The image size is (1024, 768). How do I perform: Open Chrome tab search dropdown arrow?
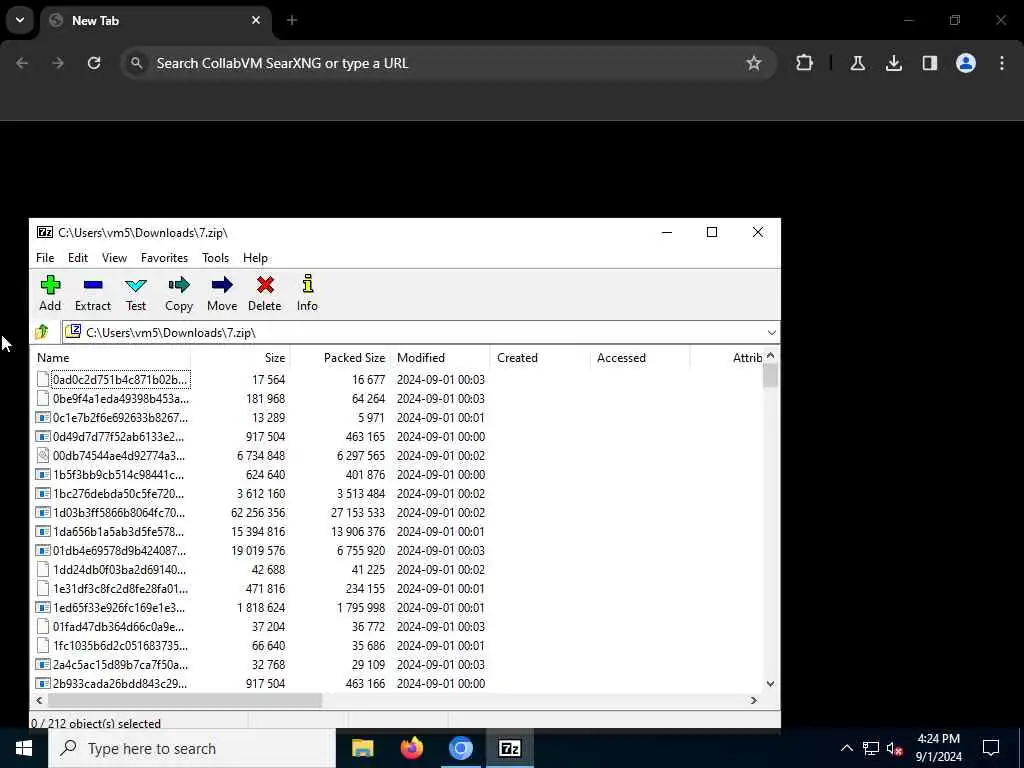[20, 20]
